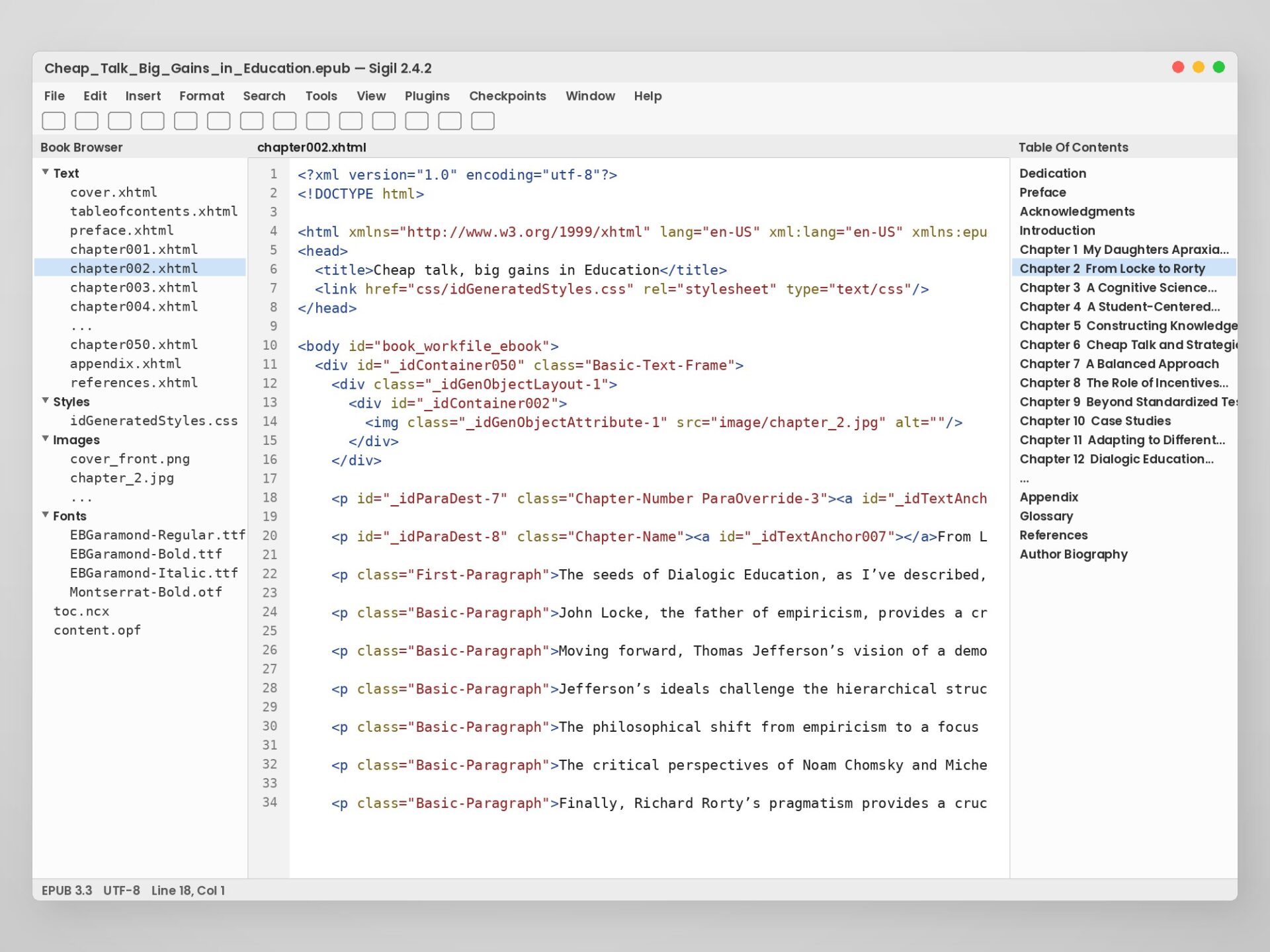Screen dimensions: 1270x952
Task: Jump to Chapter 2 From Locke to Rorty
Action: pyautogui.click(x=1124, y=268)
